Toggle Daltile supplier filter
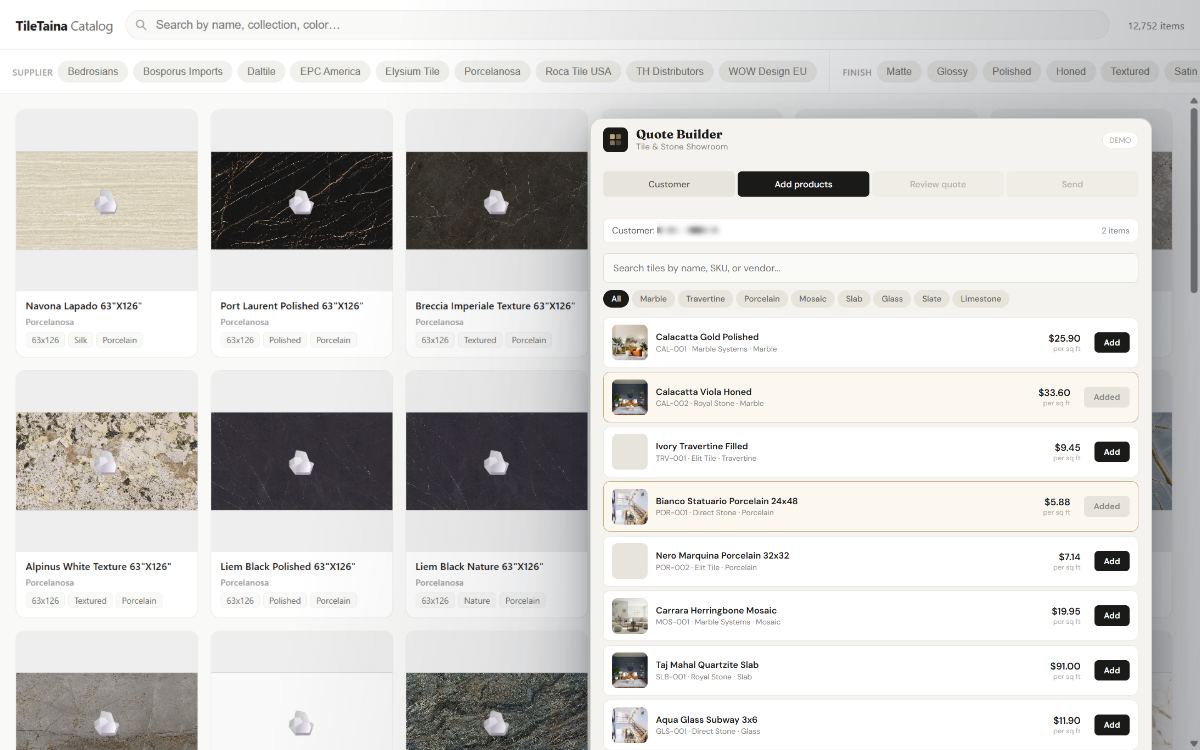Viewport: 1200px width, 750px height. pyautogui.click(x=261, y=72)
